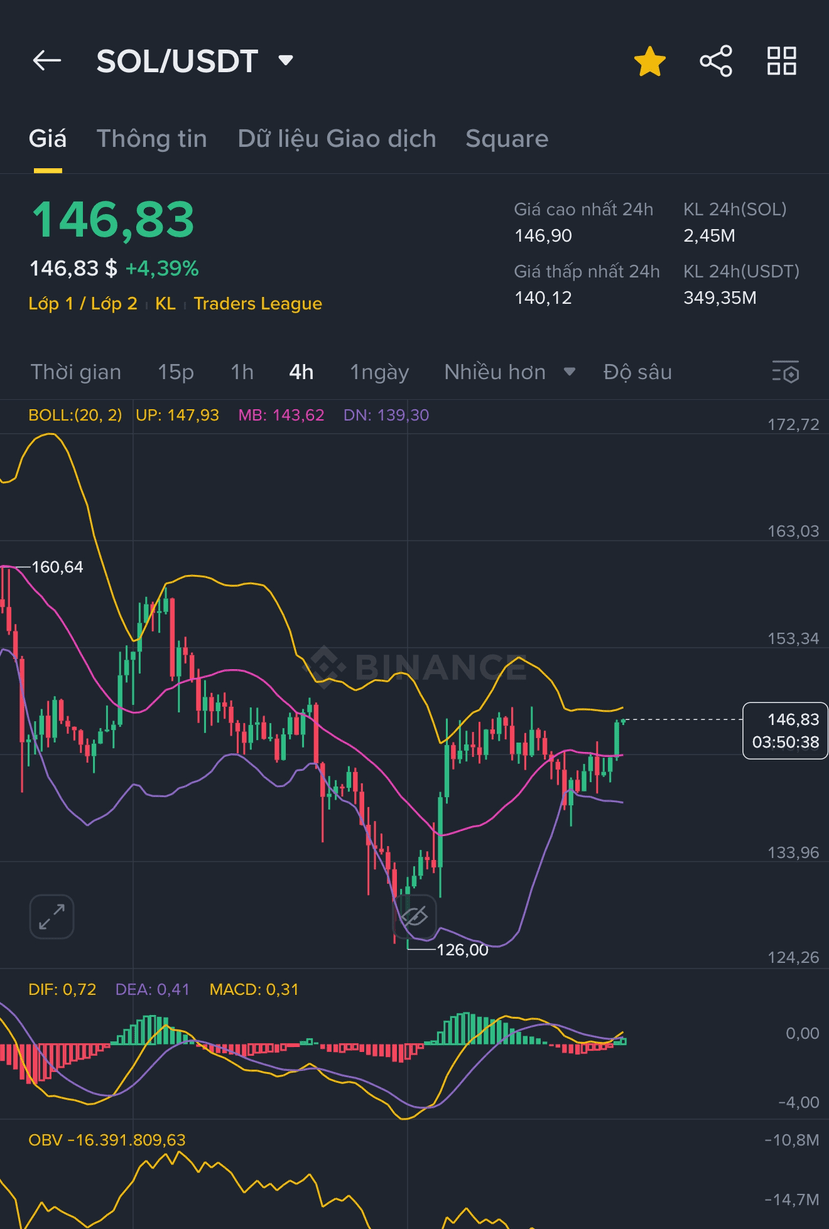The height and width of the screenshot is (1229, 829).
Task: Tap the KL tag link
Action: coord(165,304)
